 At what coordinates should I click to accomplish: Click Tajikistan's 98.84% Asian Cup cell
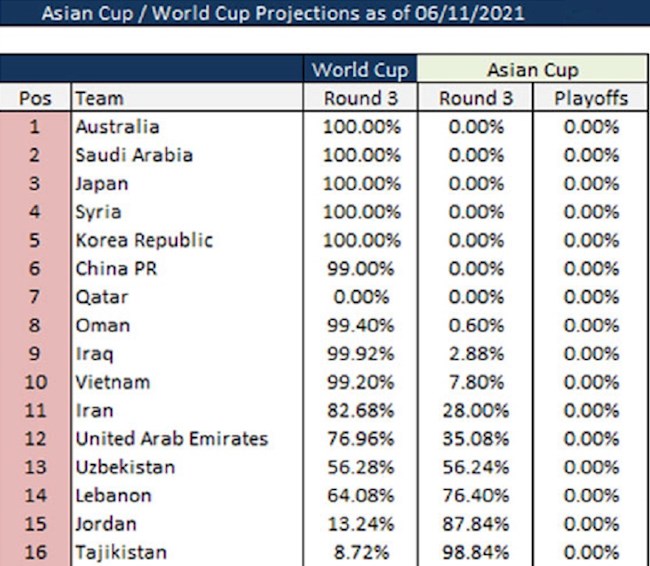coord(475,552)
